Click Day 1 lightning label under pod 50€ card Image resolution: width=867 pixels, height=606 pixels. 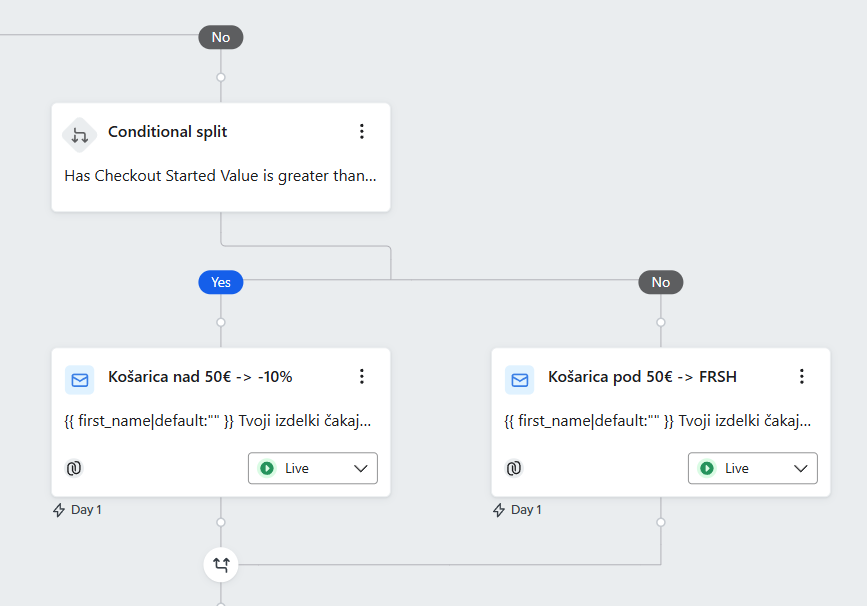[x=517, y=510]
